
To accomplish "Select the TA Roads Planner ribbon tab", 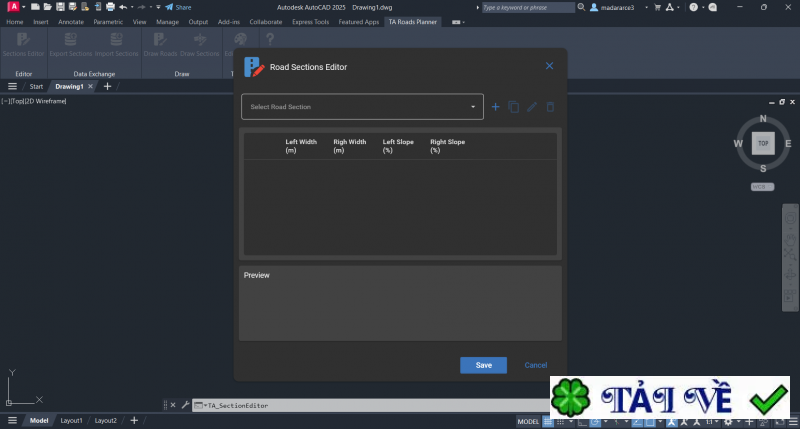I will coord(412,22).
